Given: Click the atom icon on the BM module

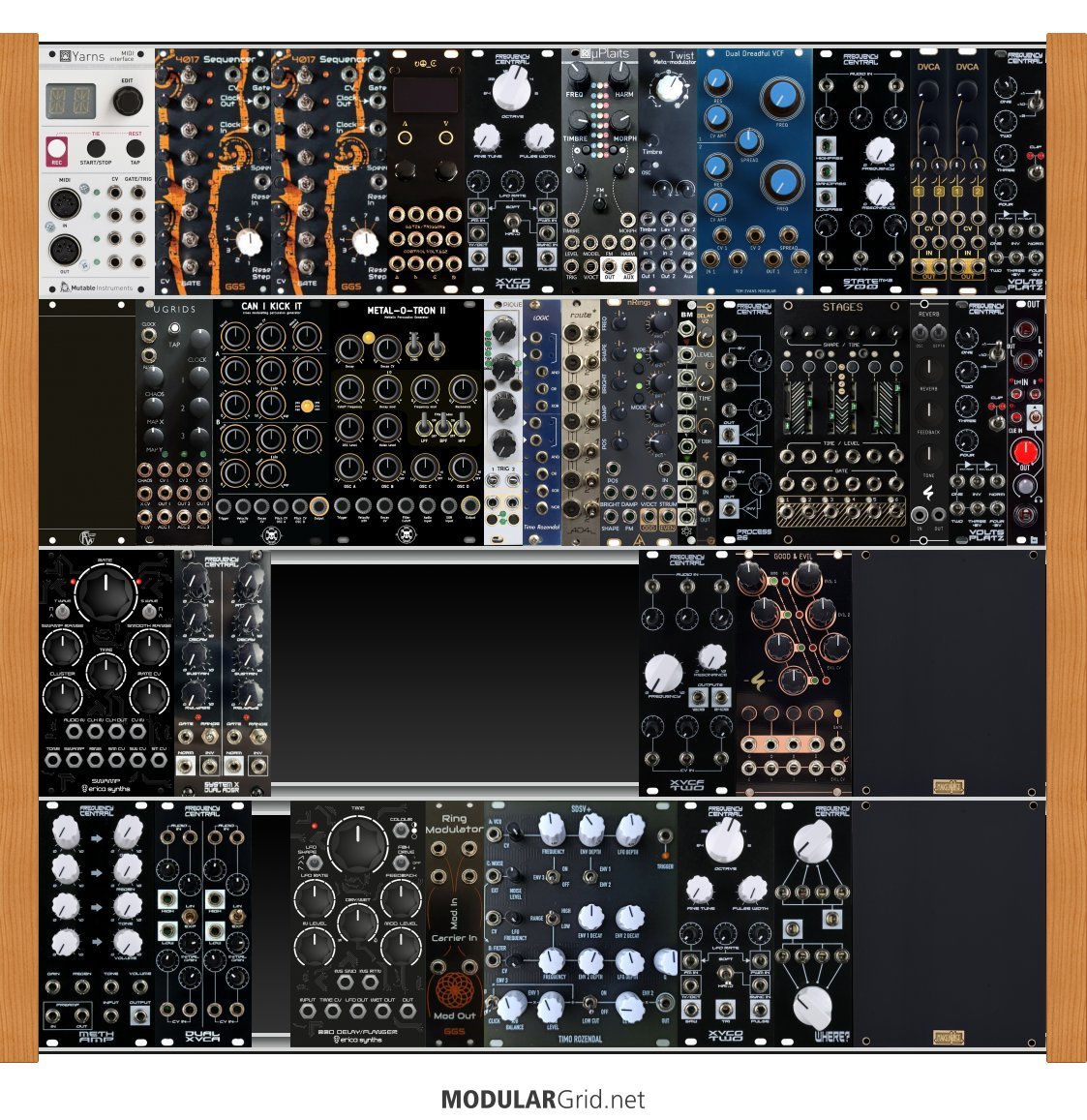Looking at the screenshot, I should (x=687, y=533).
